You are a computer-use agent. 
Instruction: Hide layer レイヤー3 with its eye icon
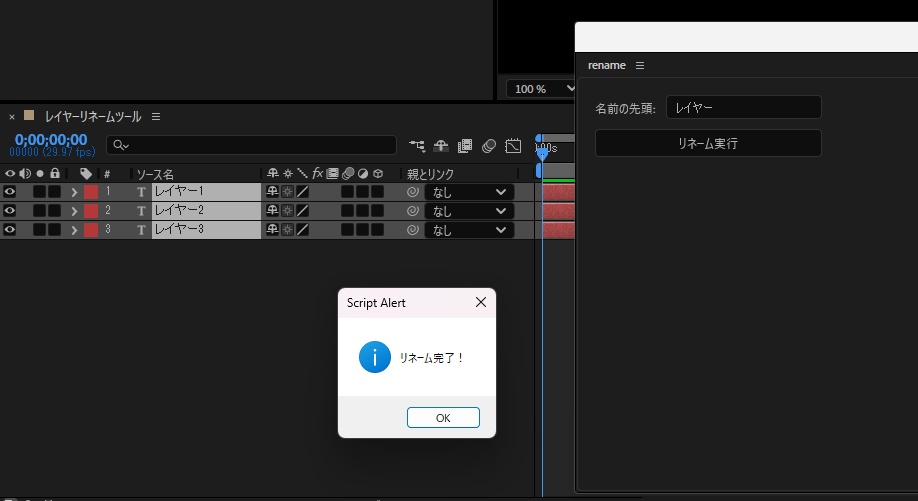click(10, 229)
